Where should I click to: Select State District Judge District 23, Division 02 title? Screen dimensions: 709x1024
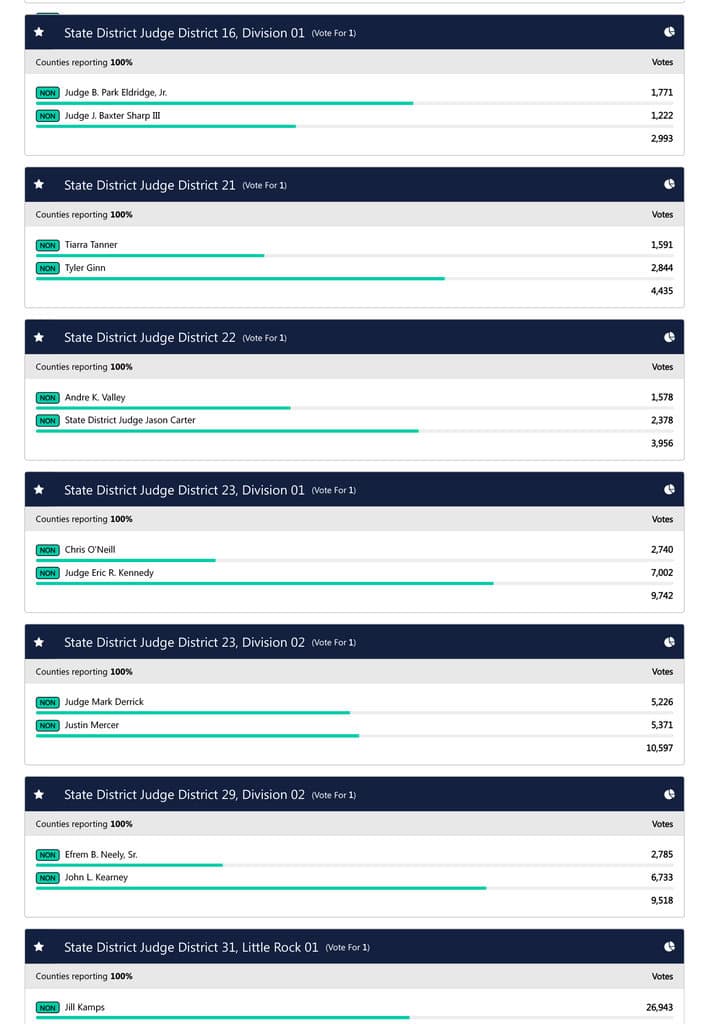pos(184,642)
